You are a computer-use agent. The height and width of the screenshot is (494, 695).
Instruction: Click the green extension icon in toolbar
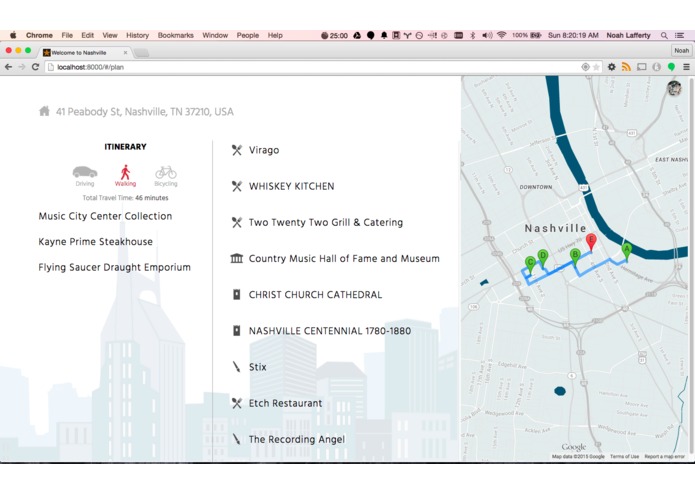(672, 67)
